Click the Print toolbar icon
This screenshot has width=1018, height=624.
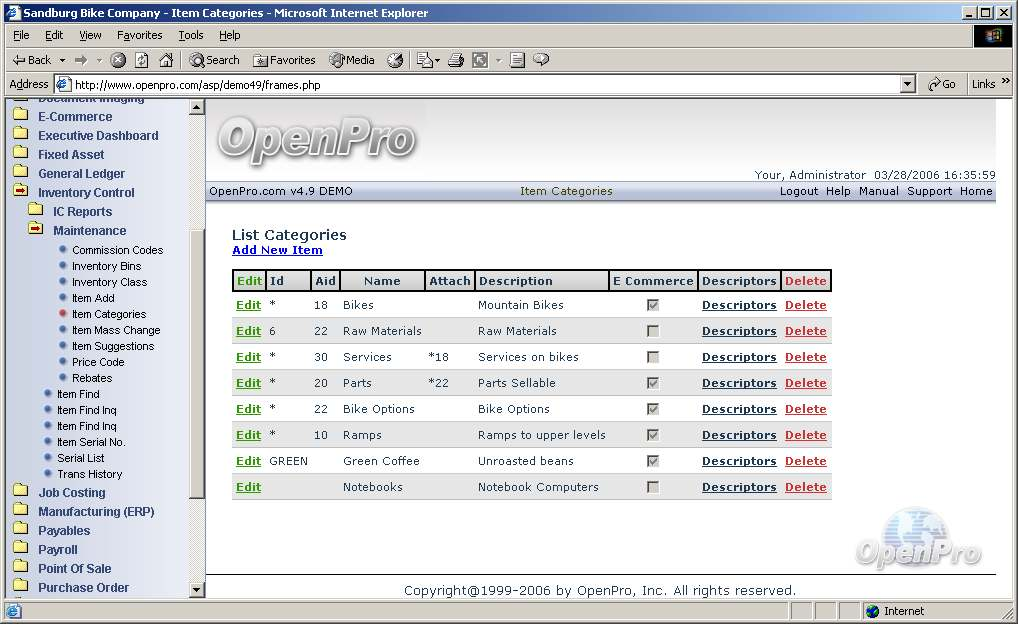coord(456,60)
